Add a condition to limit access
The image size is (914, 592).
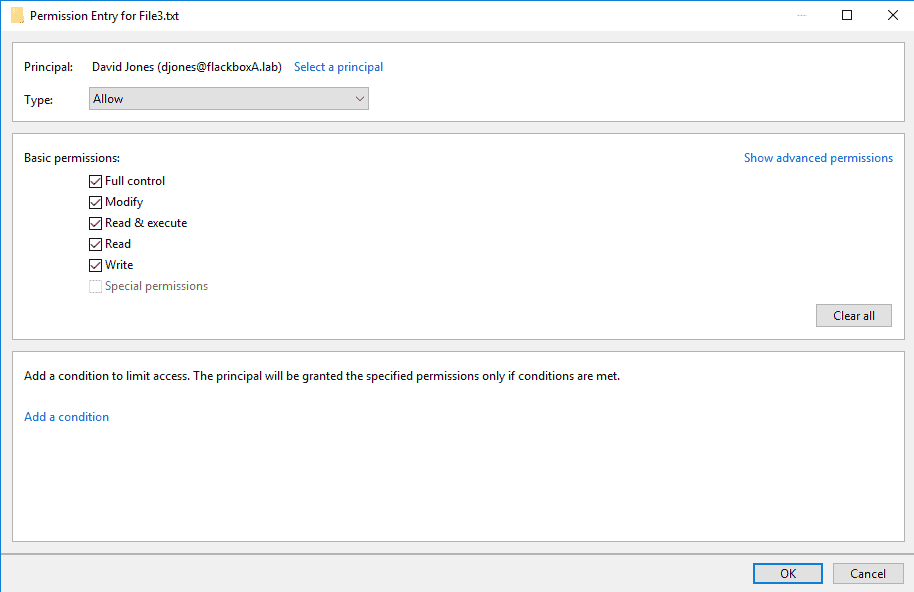click(x=66, y=417)
